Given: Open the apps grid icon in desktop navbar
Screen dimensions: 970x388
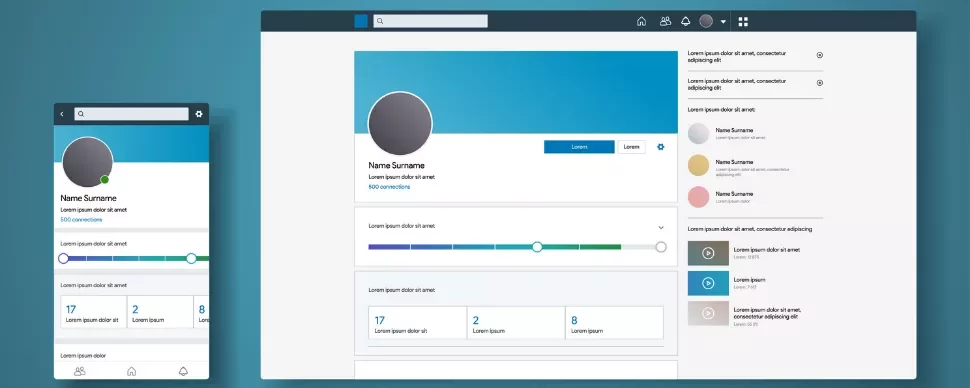Looking at the screenshot, I should pos(743,22).
